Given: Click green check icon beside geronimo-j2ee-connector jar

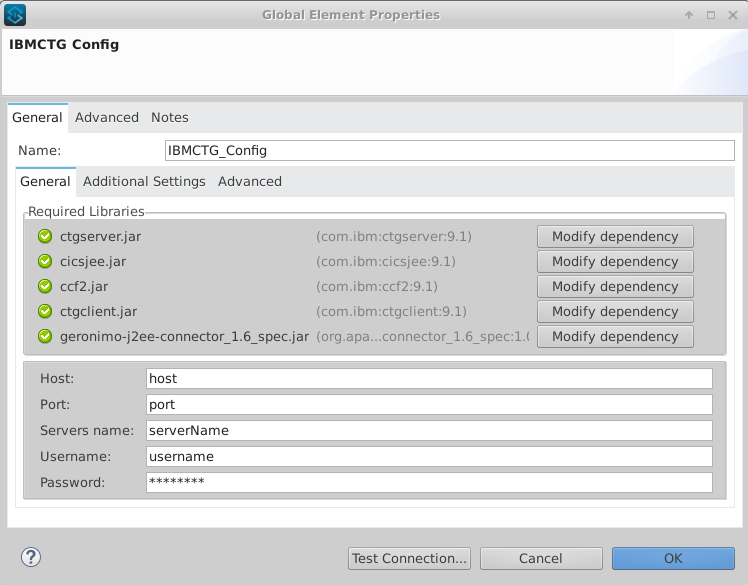Looking at the screenshot, I should click(45, 337).
